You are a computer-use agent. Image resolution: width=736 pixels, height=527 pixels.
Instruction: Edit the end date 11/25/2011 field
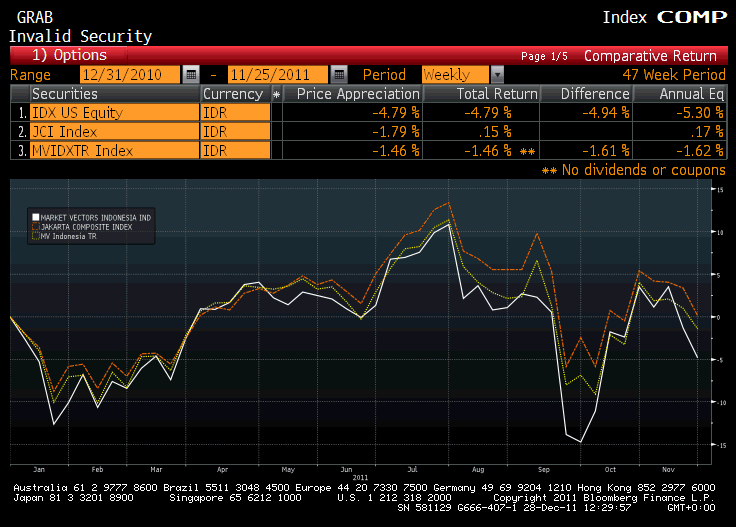(278, 74)
